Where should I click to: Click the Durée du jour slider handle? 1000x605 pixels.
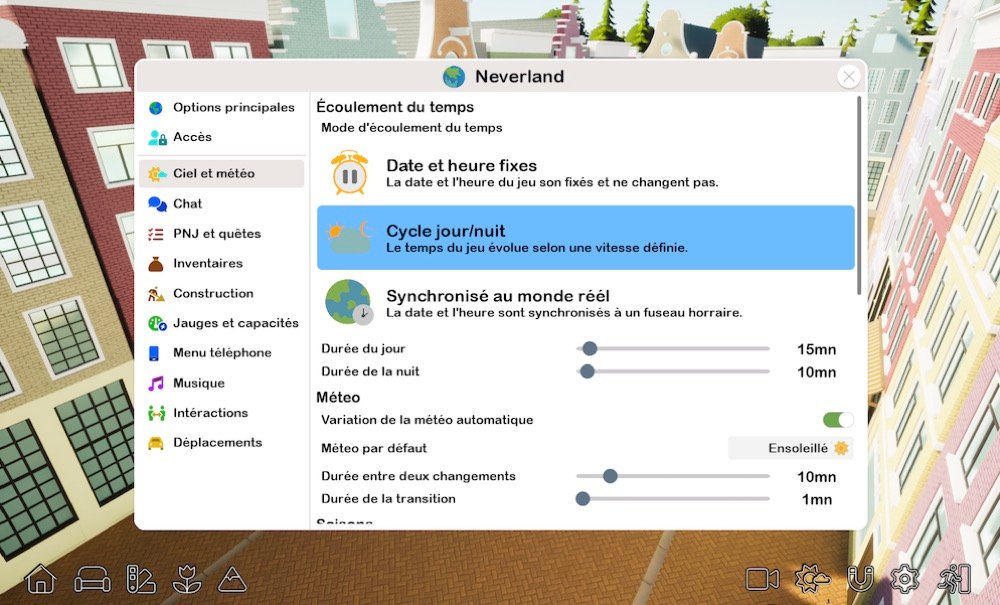pyautogui.click(x=590, y=349)
